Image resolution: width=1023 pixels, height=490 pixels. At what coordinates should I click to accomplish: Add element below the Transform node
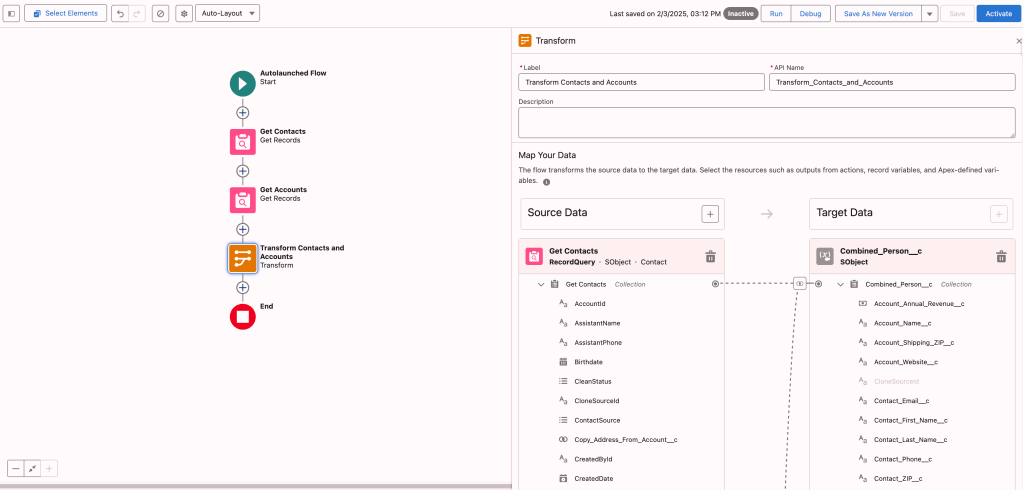243,287
